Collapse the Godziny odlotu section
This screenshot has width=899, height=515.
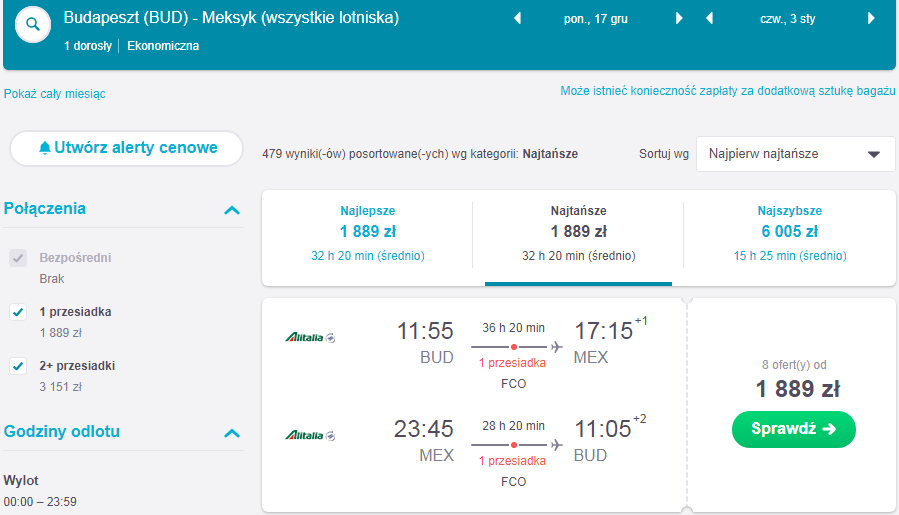point(232,433)
